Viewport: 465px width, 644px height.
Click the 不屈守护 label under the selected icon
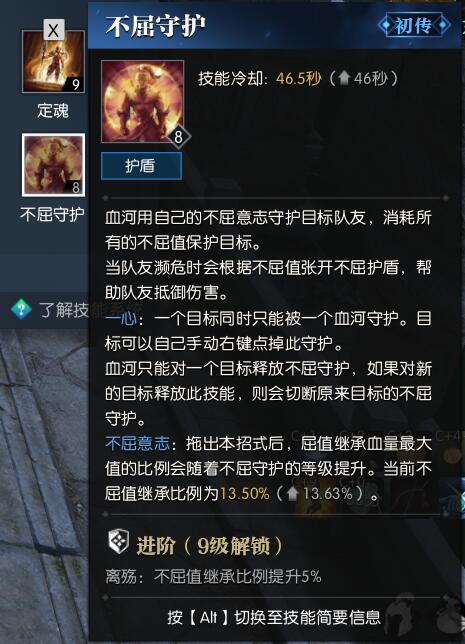point(53,214)
